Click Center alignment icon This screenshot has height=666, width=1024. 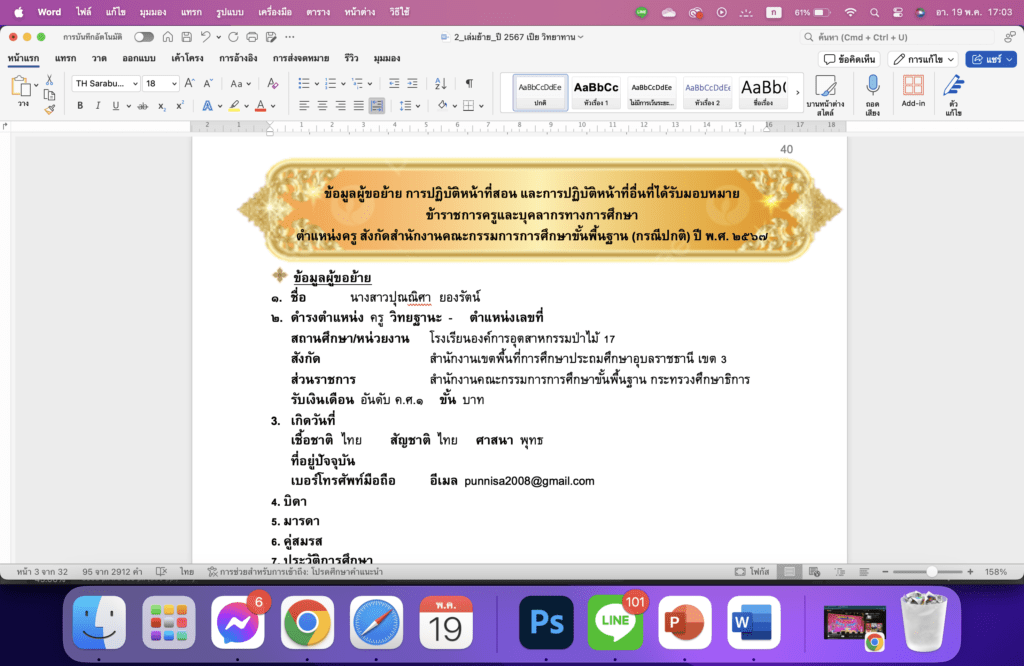[x=322, y=105]
